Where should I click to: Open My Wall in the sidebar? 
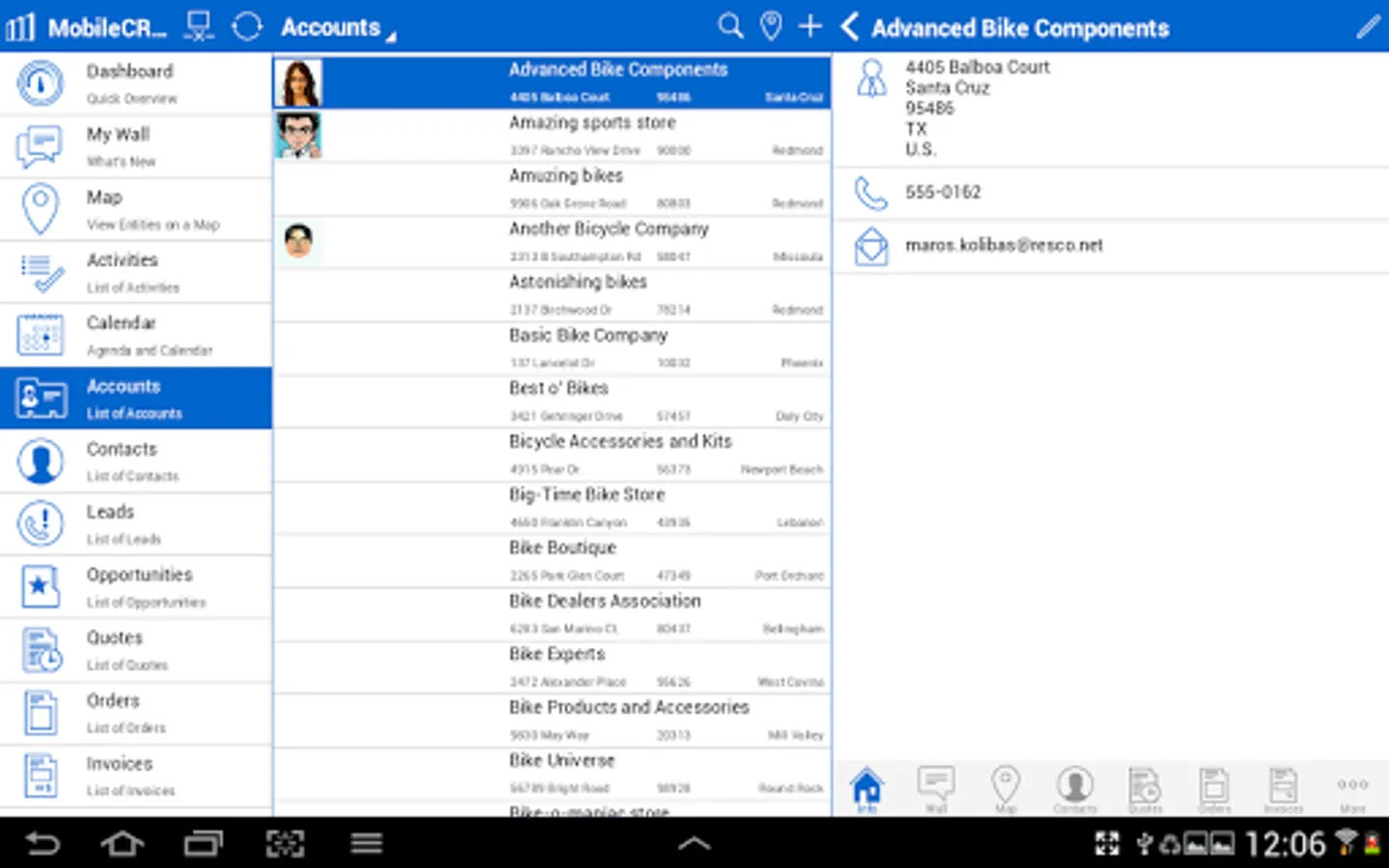click(136, 147)
